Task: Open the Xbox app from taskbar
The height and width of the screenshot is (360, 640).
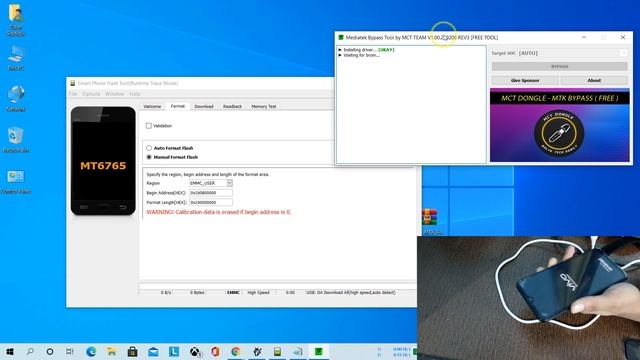Action: click(x=195, y=351)
